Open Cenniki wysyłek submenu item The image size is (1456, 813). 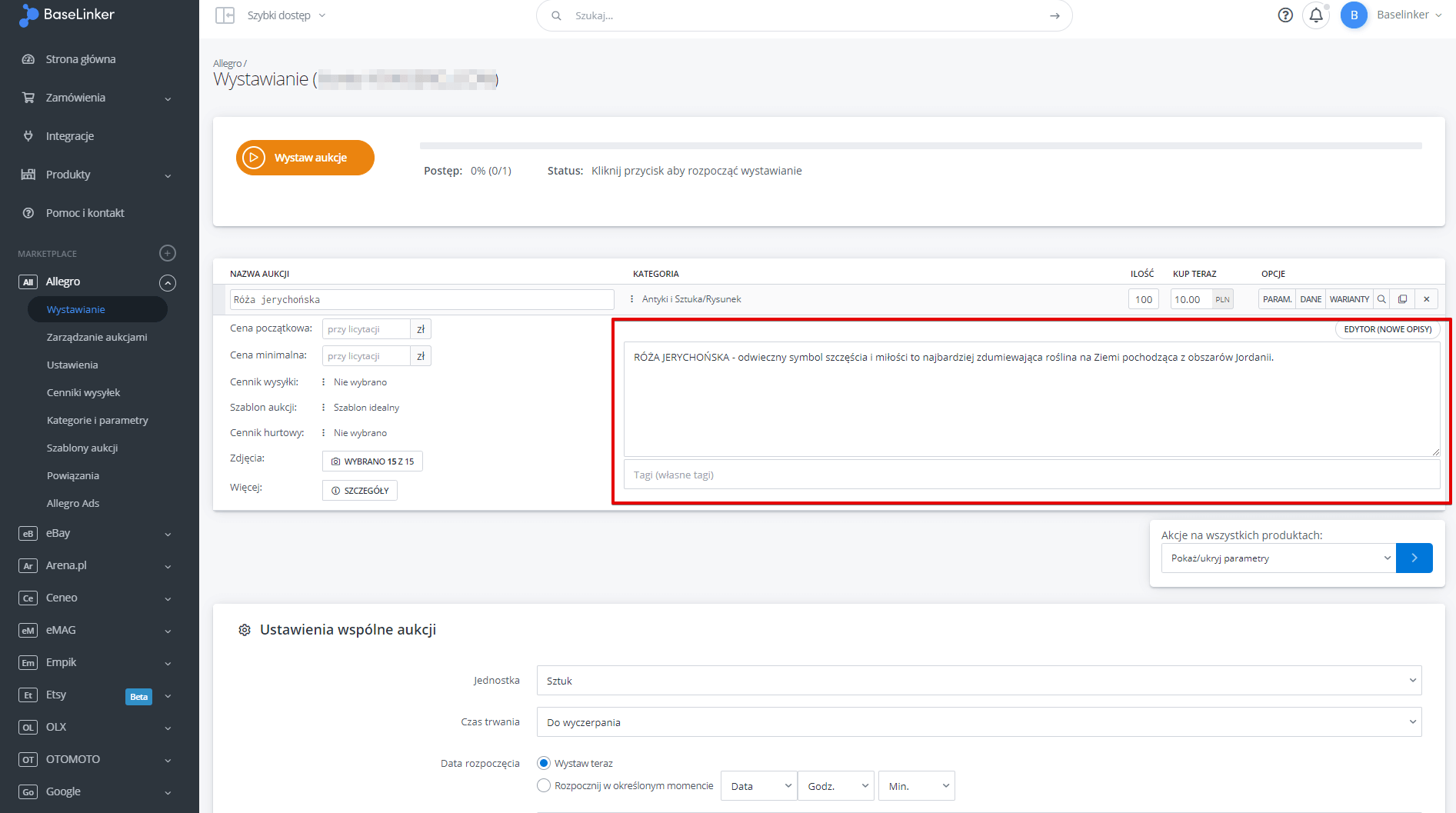(83, 392)
